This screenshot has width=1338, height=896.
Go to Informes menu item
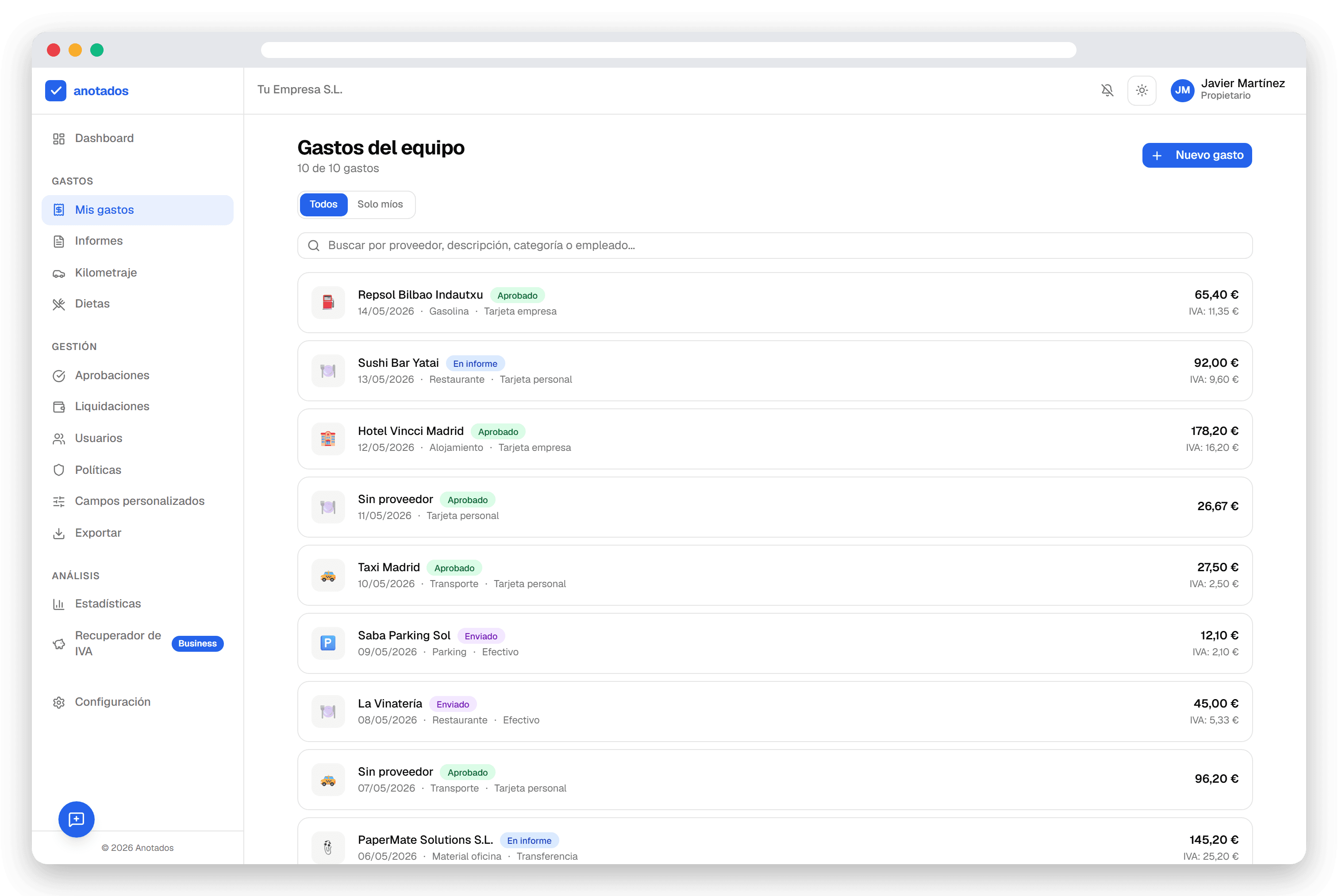[138, 241]
